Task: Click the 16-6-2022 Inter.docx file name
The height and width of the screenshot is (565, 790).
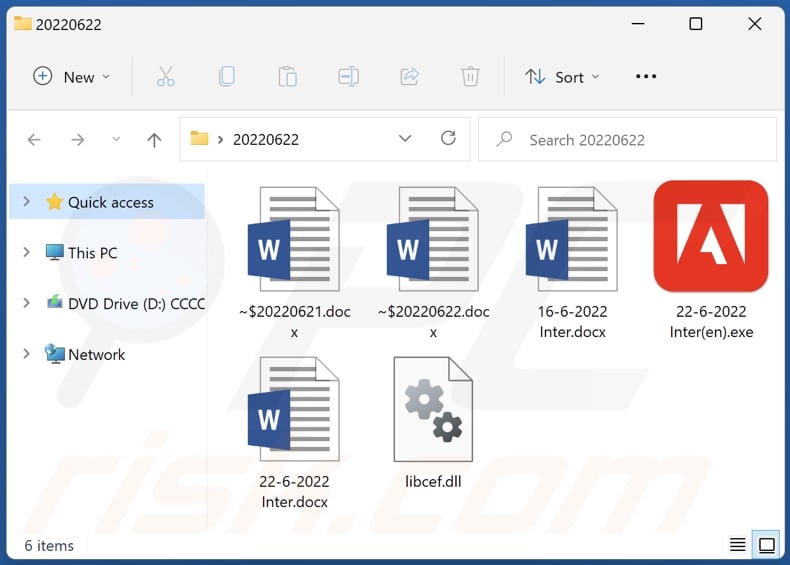Action: click(x=572, y=322)
